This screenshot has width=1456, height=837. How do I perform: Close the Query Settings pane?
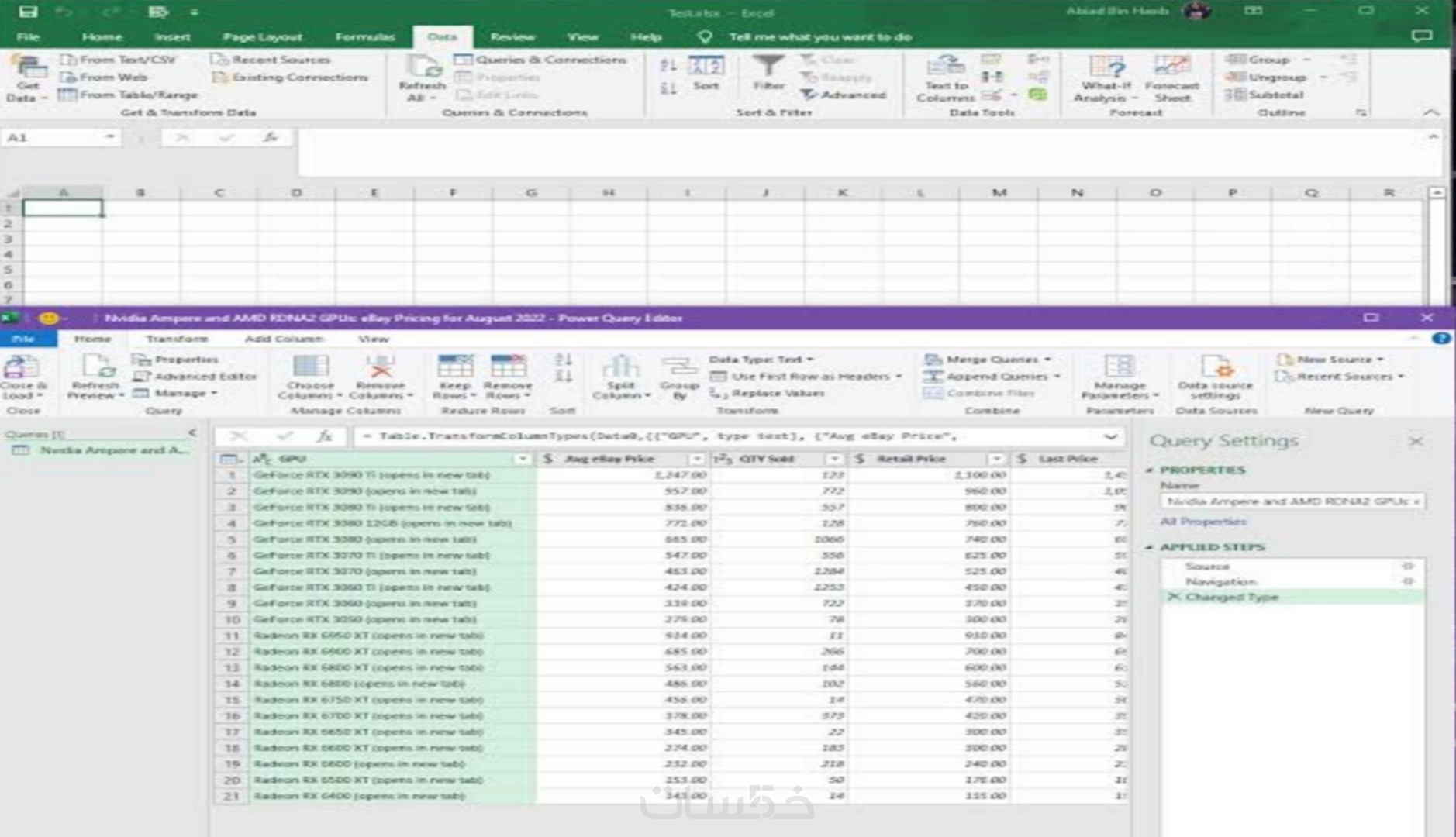pyautogui.click(x=1416, y=441)
